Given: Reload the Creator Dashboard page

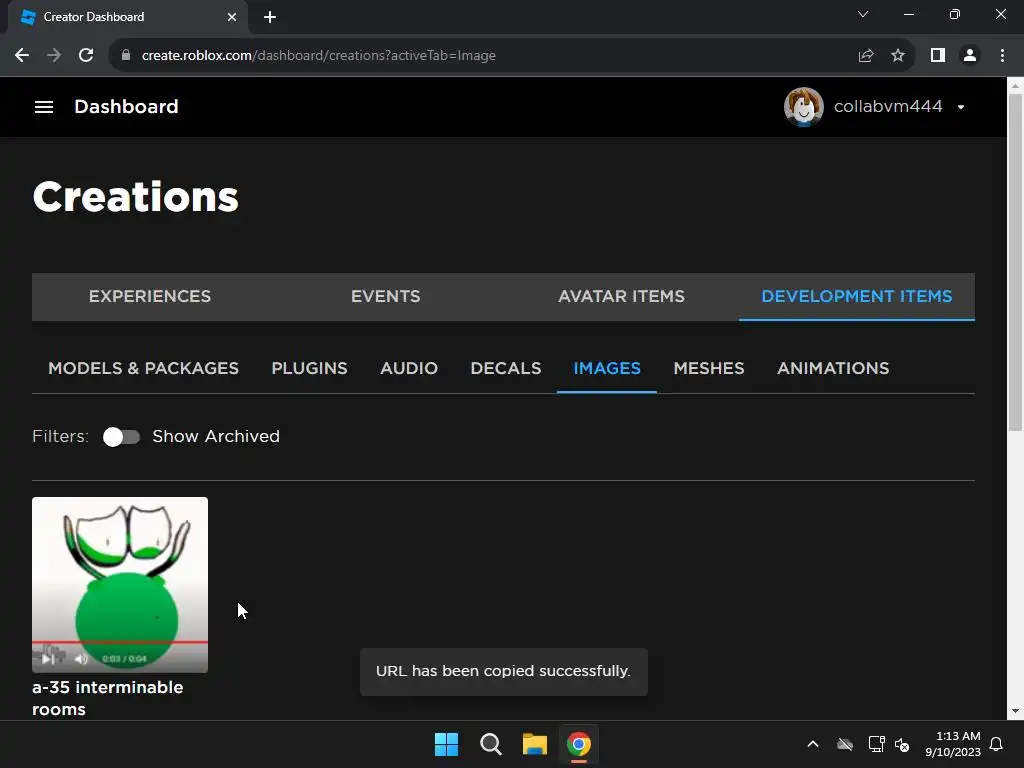Looking at the screenshot, I should (x=86, y=56).
